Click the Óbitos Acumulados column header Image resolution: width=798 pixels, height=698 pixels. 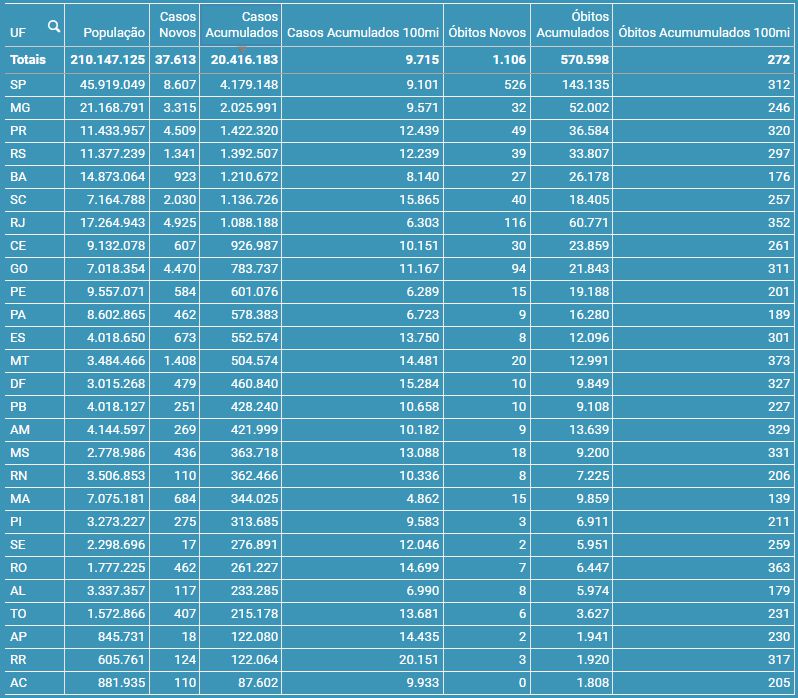coord(573,25)
